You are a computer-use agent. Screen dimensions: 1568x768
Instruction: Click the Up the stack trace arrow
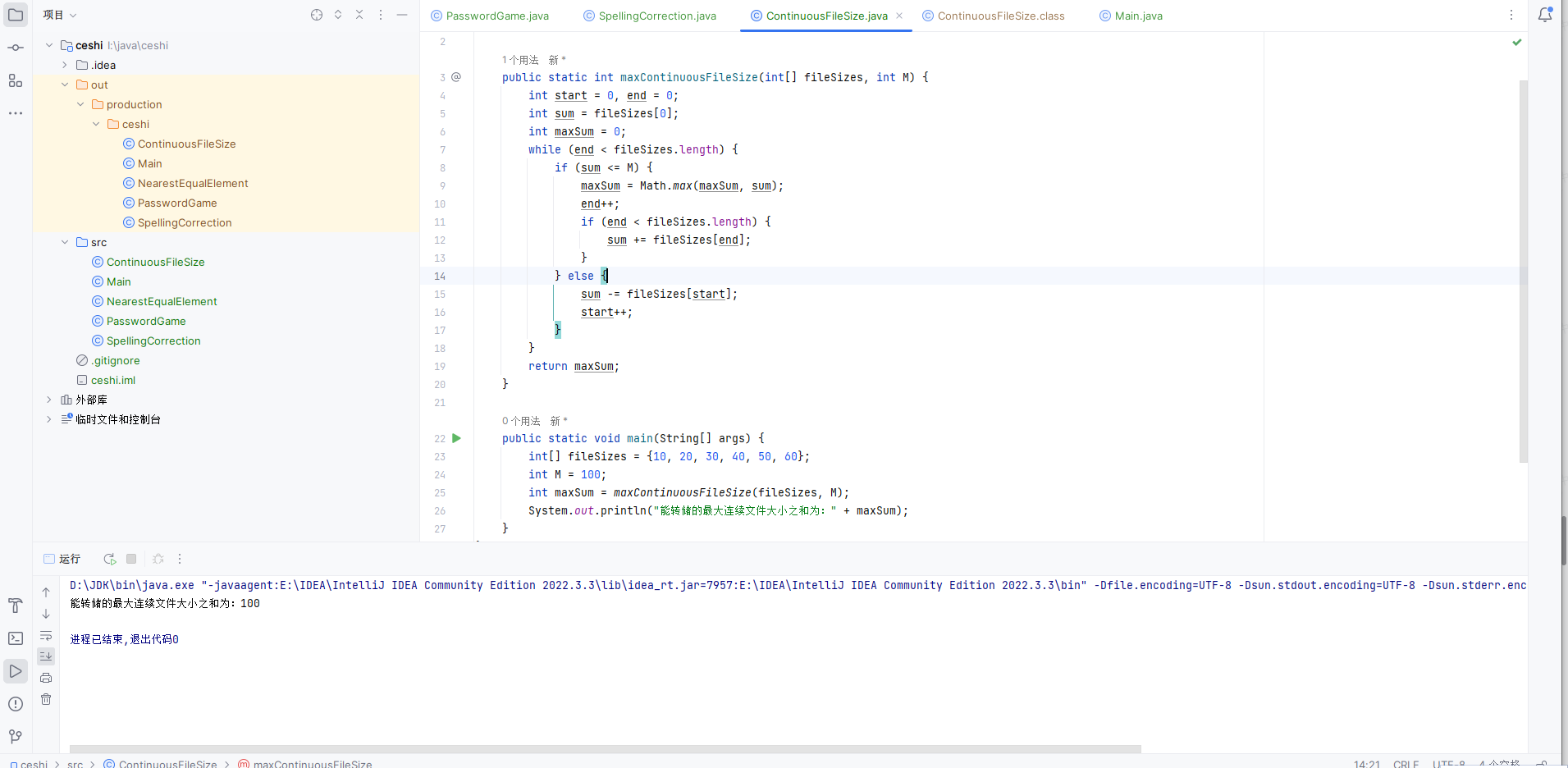(46, 592)
